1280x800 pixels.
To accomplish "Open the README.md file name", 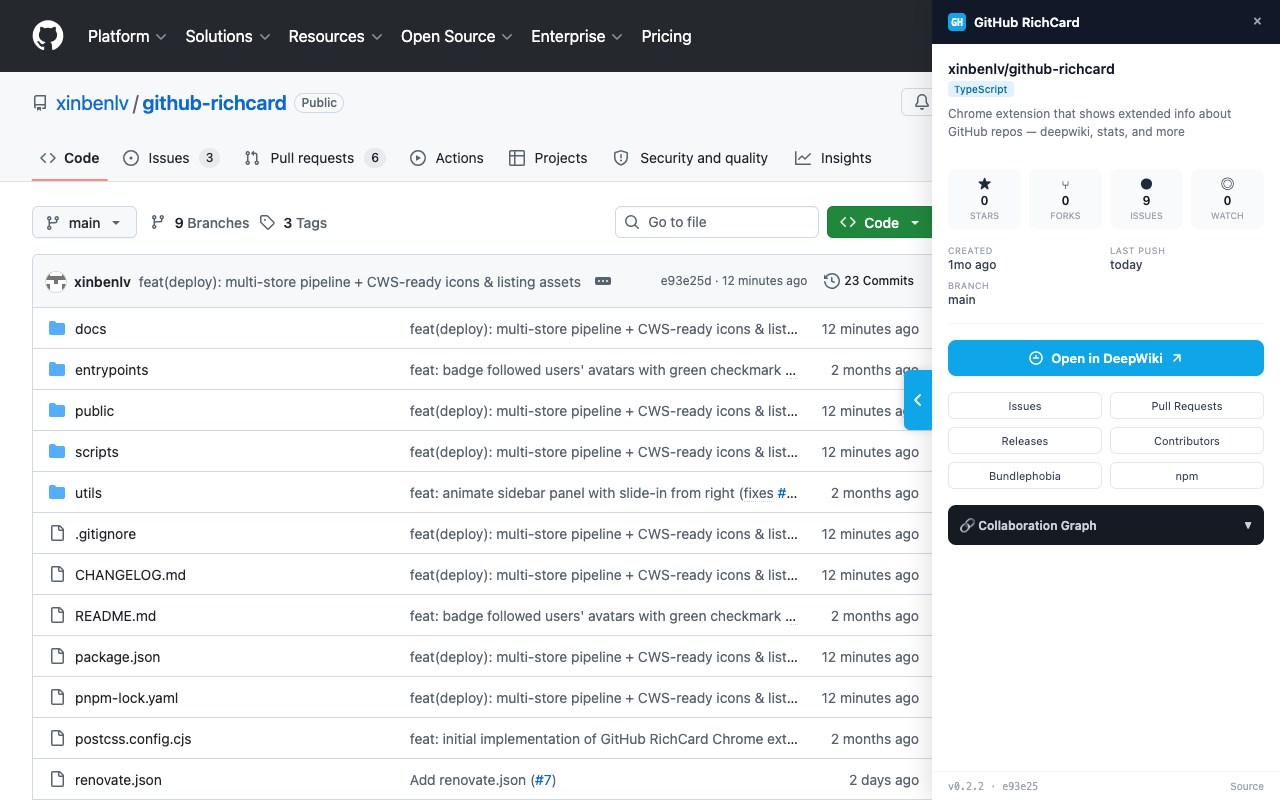I will (115, 616).
